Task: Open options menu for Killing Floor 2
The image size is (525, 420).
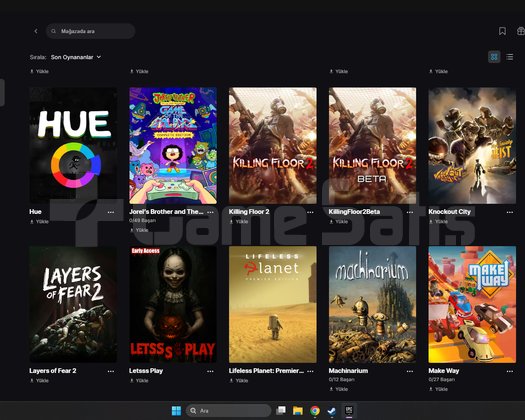Action: pyautogui.click(x=310, y=212)
